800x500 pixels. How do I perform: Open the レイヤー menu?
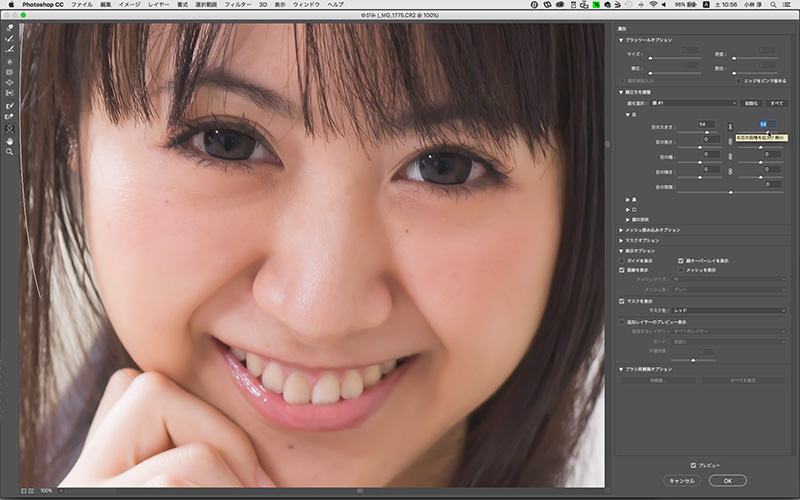[158, 5]
